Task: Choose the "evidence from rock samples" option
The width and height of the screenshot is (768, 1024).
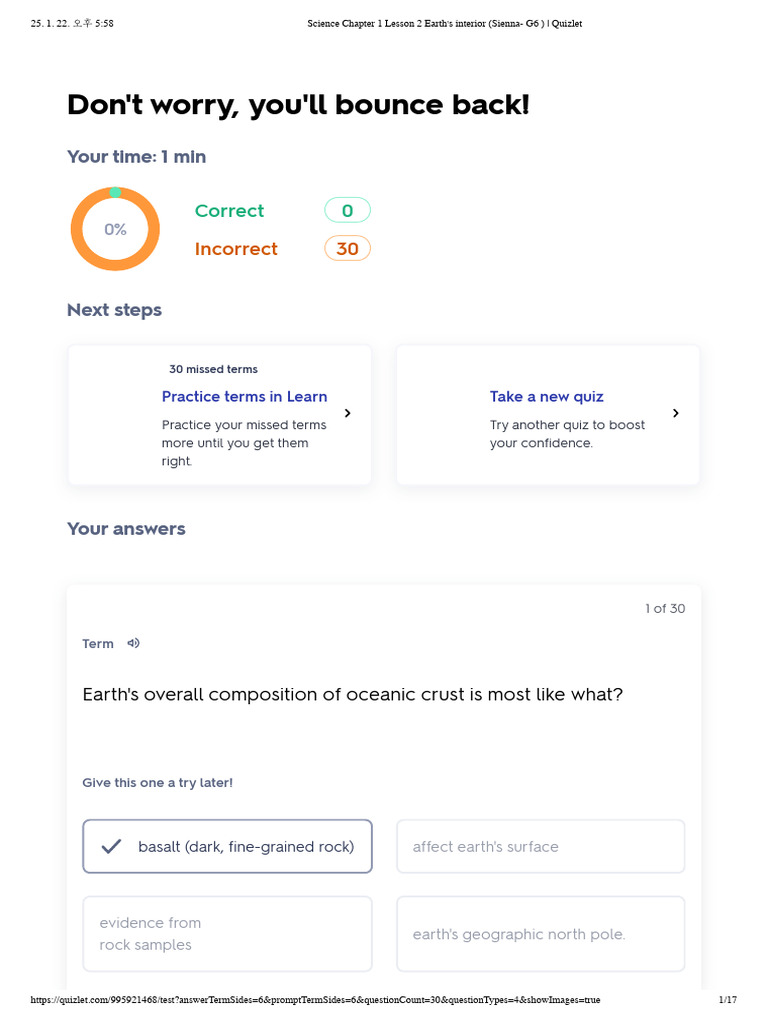Action: tap(227, 934)
